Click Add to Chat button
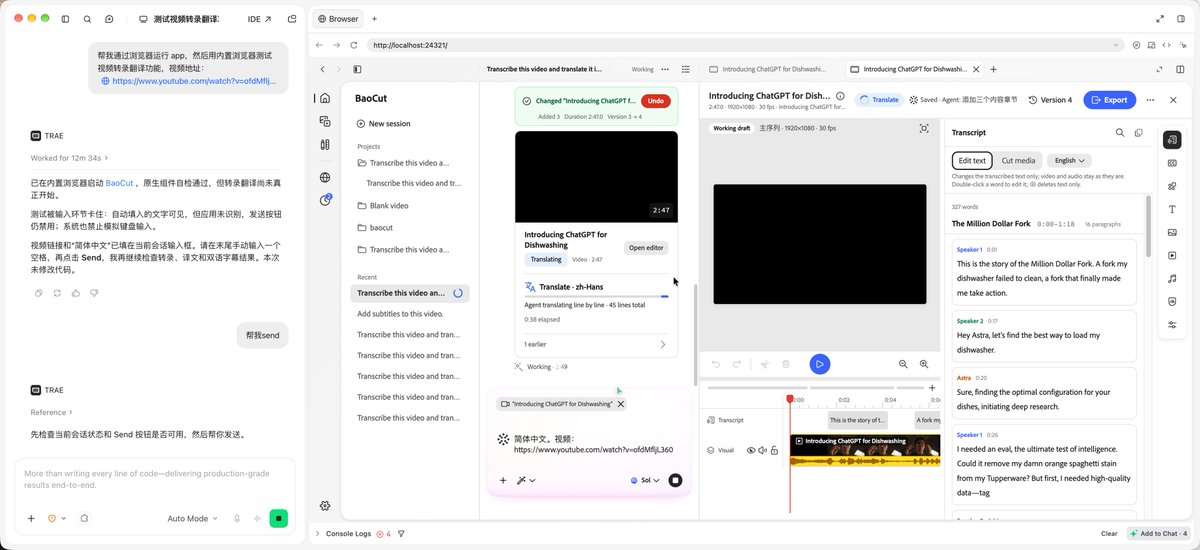Viewport: 1200px width, 550px height. pyautogui.click(x=1158, y=534)
